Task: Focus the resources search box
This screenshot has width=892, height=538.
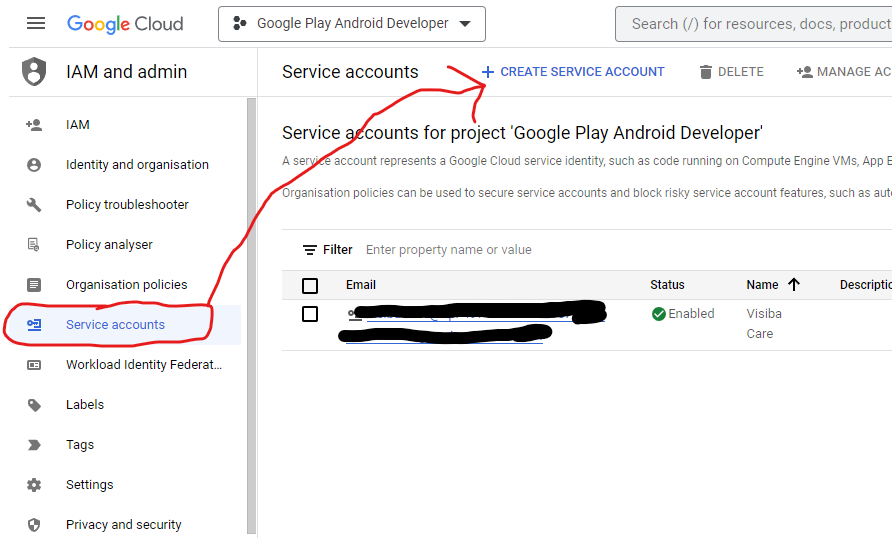Action: tap(753, 24)
